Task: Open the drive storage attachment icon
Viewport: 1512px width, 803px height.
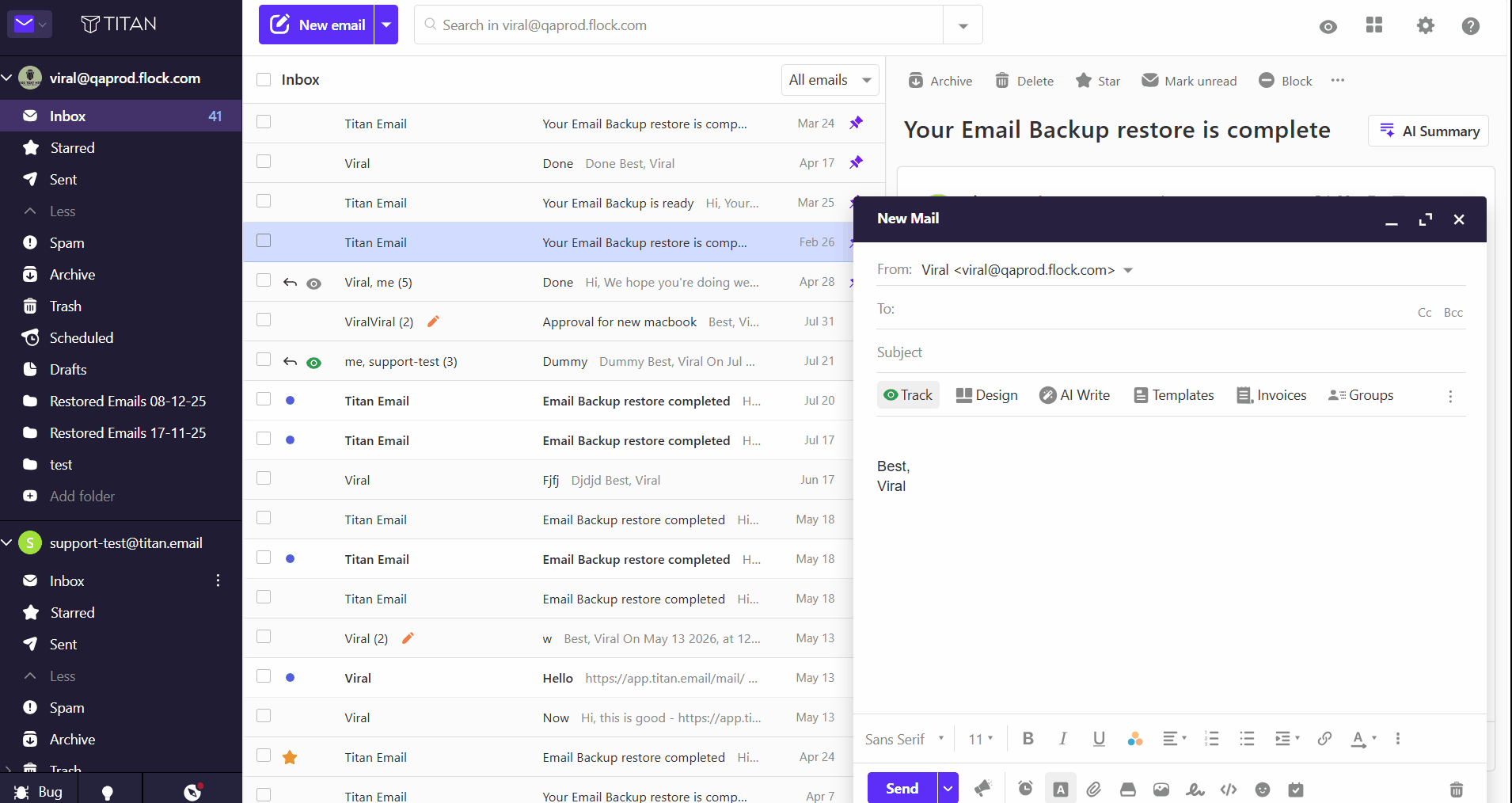Action: (x=1128, y=789)
